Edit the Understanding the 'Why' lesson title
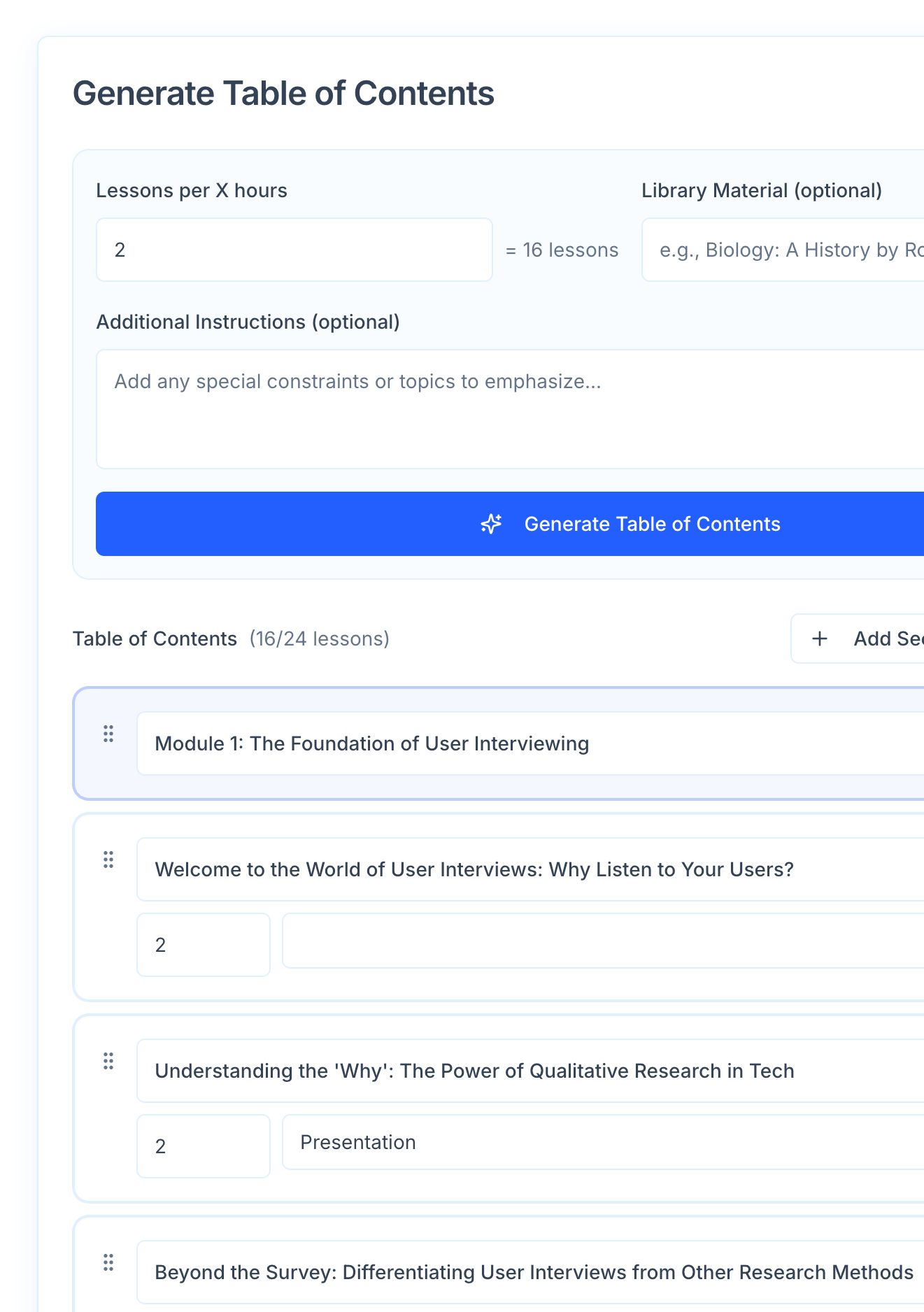This screenshot has height=1312, width=924. click(x=532, y=1071)
